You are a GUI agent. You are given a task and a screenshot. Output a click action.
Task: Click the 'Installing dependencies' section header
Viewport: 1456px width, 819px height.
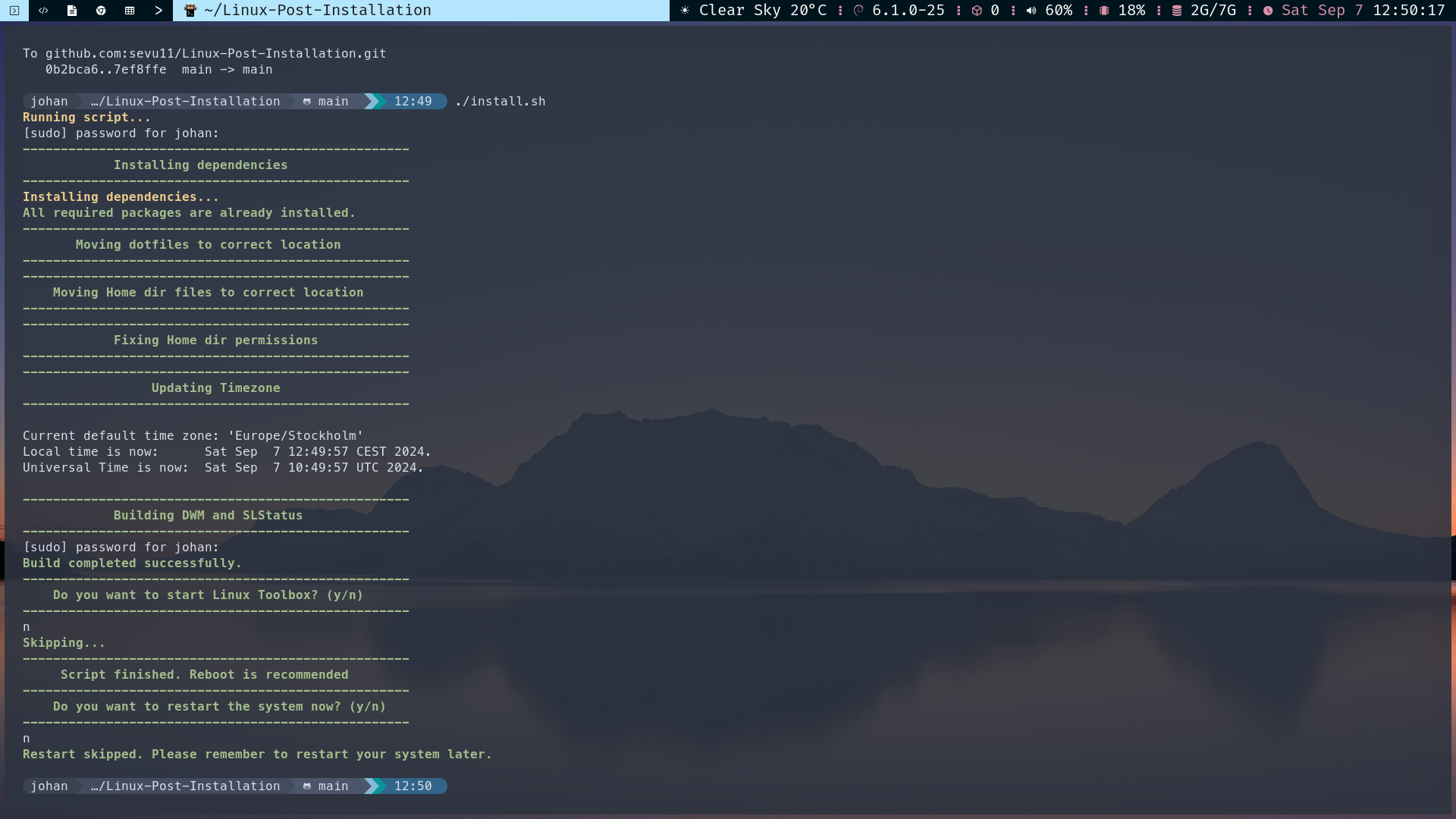coord(201,165)
